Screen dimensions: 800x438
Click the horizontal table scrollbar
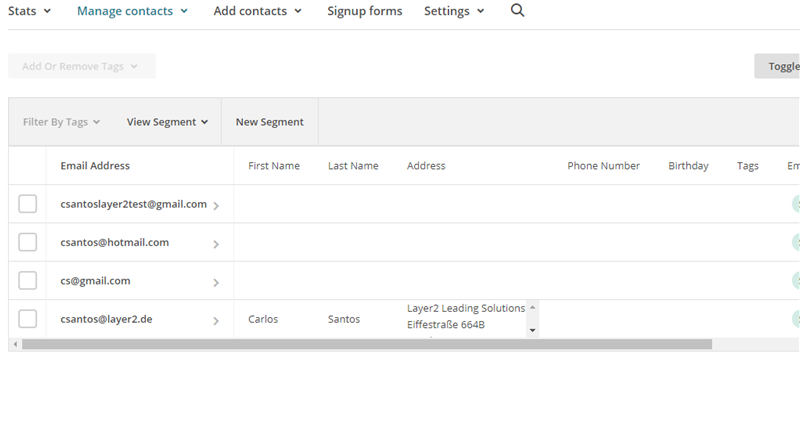click(366, 344)
